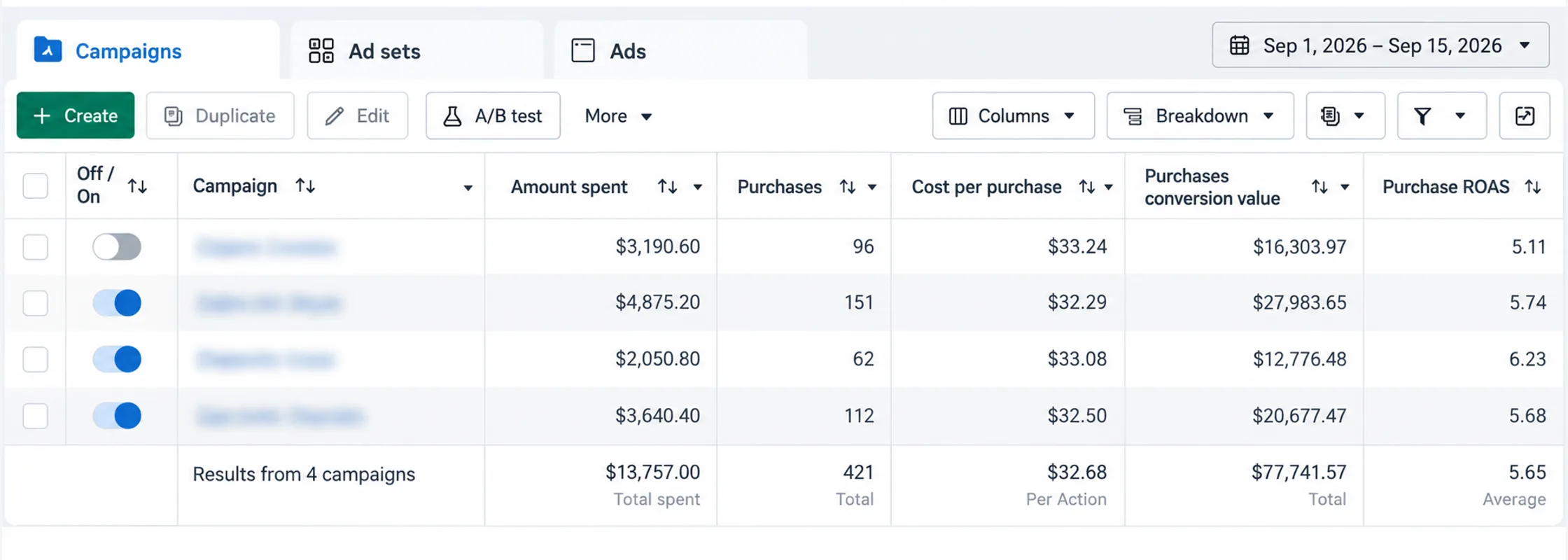
Task: Click the calendar icon in date range
Action: [x=1239, y=45]
